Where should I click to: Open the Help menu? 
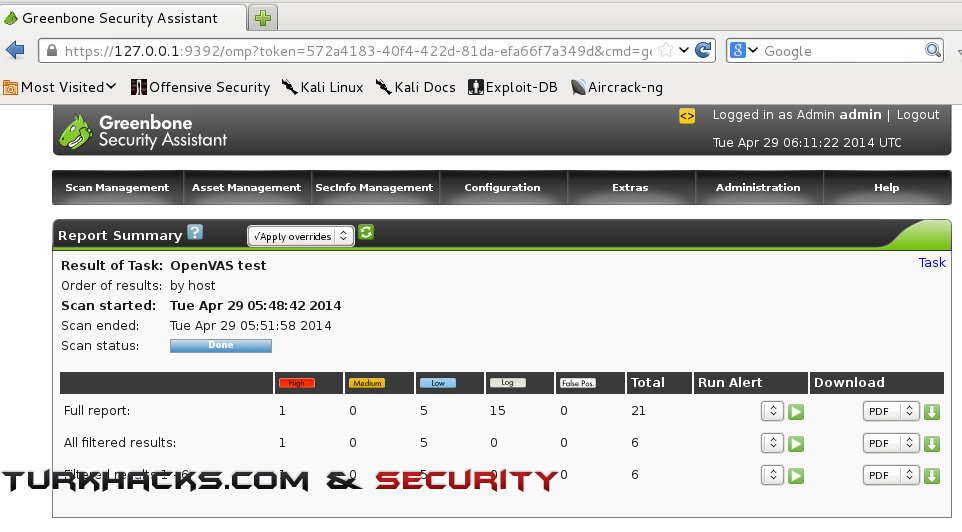[887, 188]
